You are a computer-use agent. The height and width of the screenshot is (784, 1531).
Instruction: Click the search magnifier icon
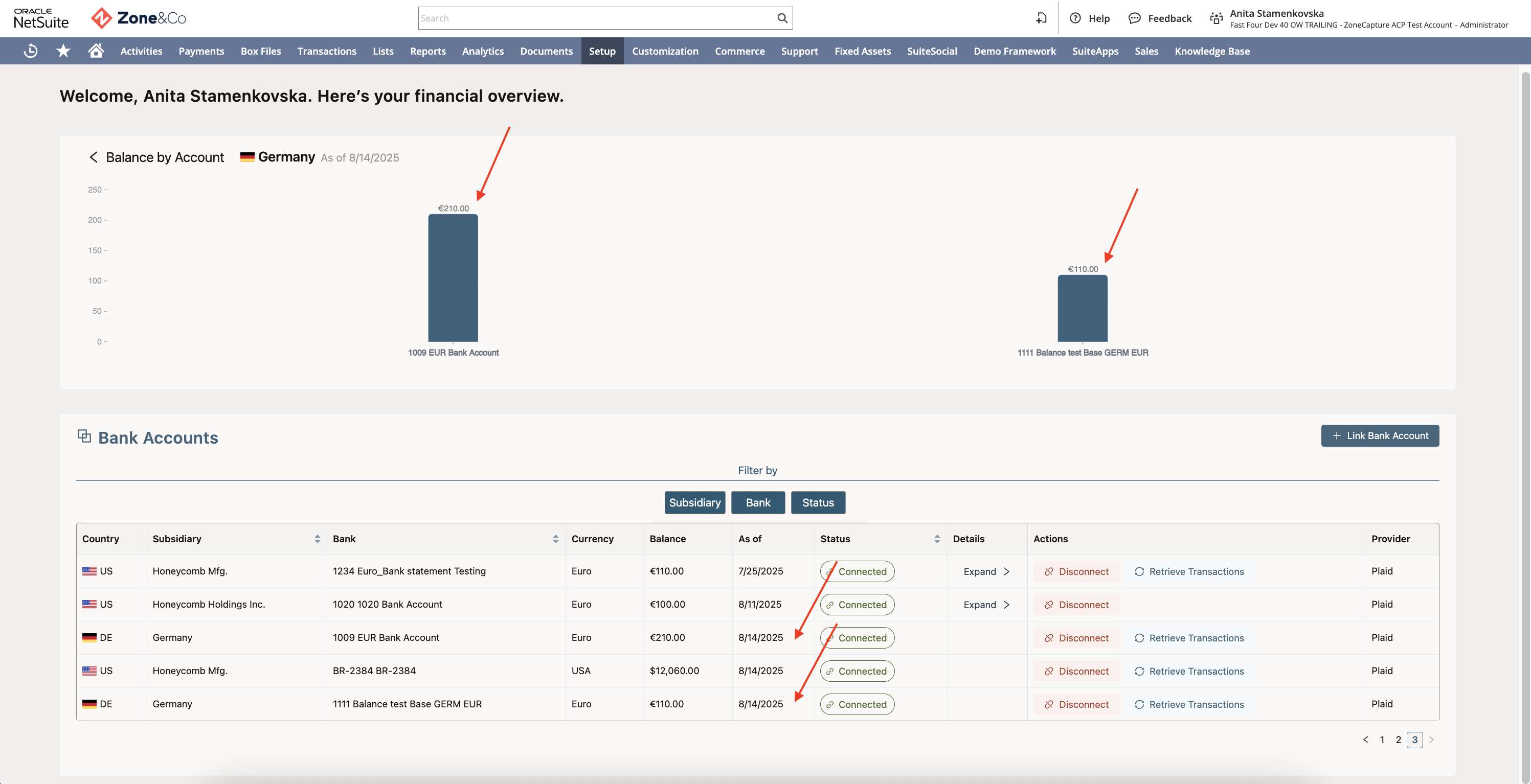tap(782, 18)
